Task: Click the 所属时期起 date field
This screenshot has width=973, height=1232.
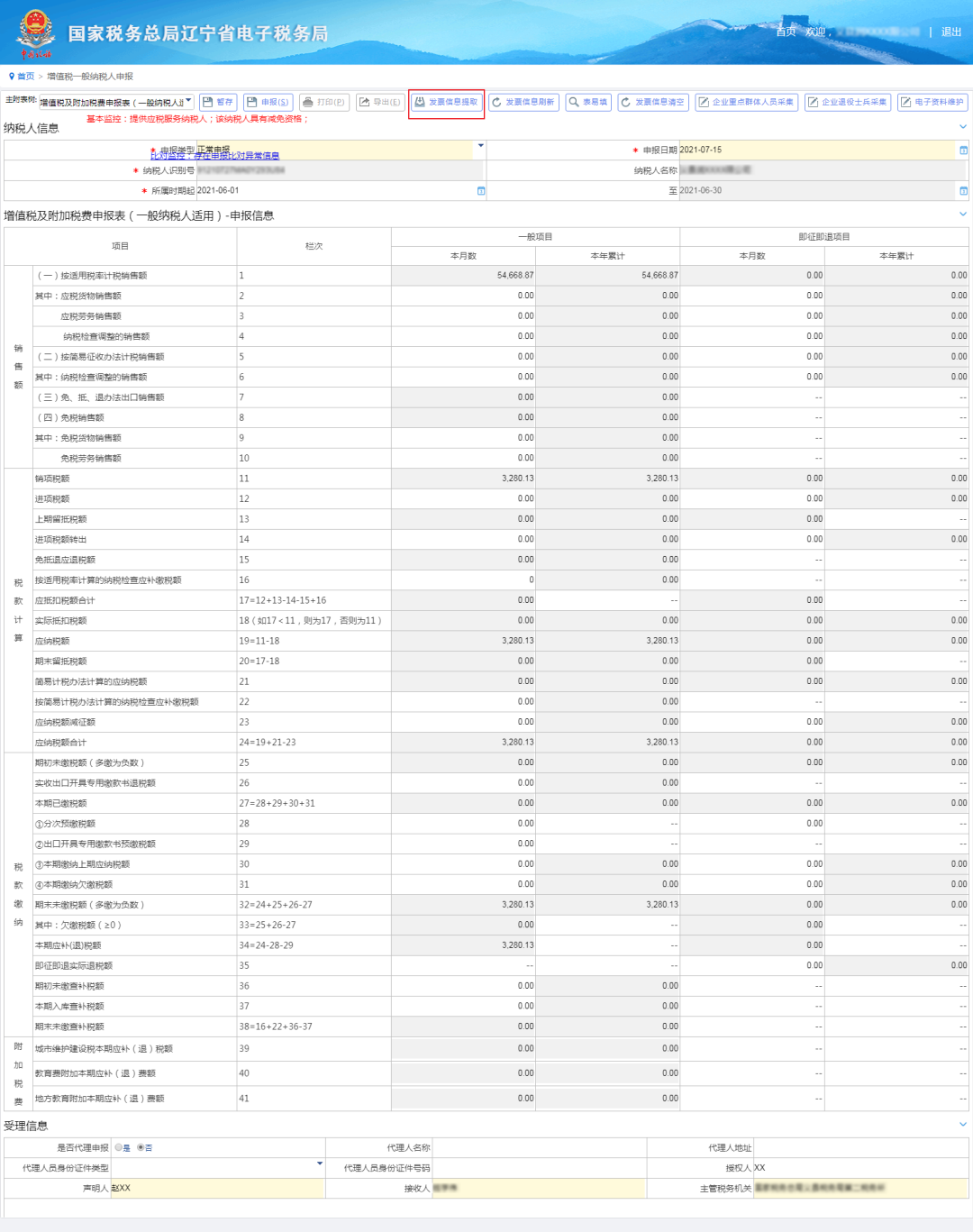Action: [335, 191]
